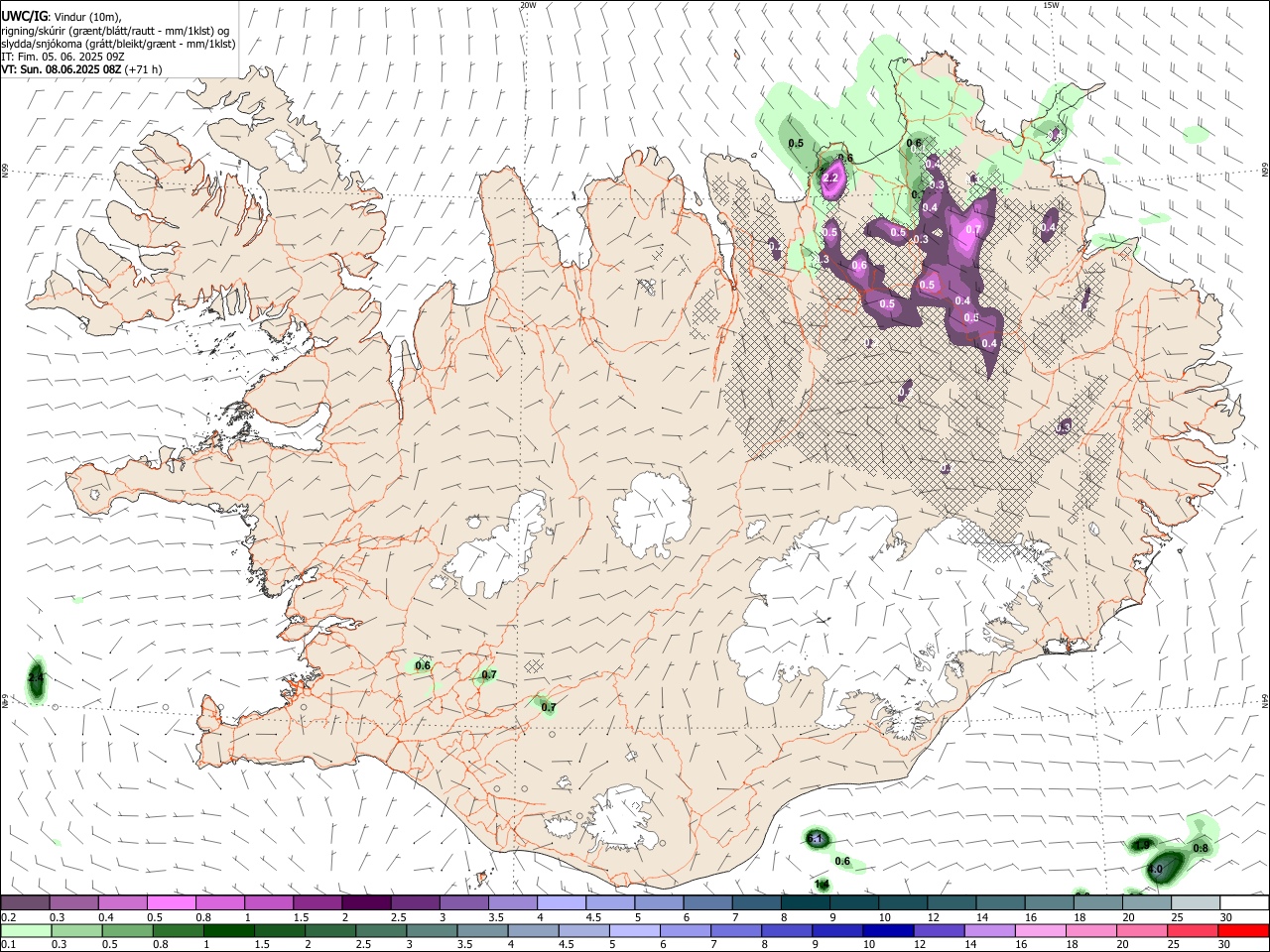Select the upper legend swatch labeled 0.4
This screenshot has width=1270, height=952.
click(x=122, y=902)
